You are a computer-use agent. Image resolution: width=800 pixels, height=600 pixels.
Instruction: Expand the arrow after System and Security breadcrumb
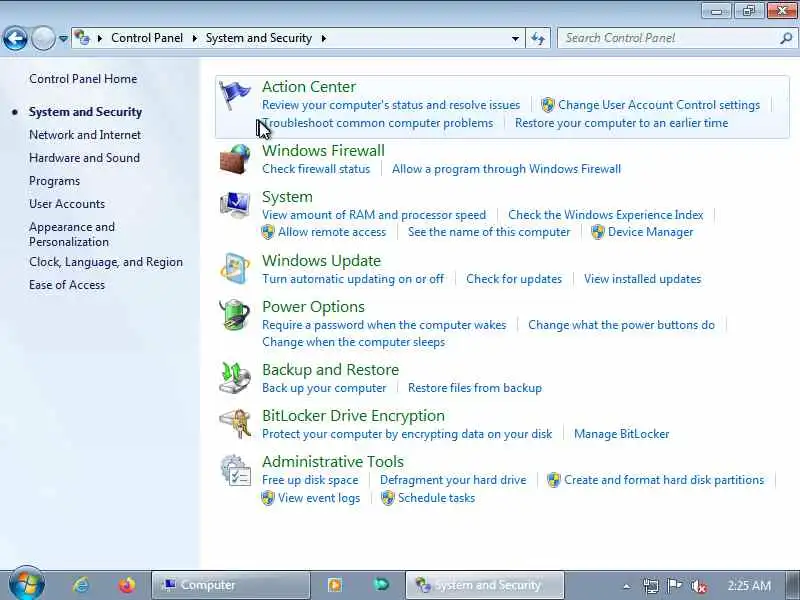[323, 38]
